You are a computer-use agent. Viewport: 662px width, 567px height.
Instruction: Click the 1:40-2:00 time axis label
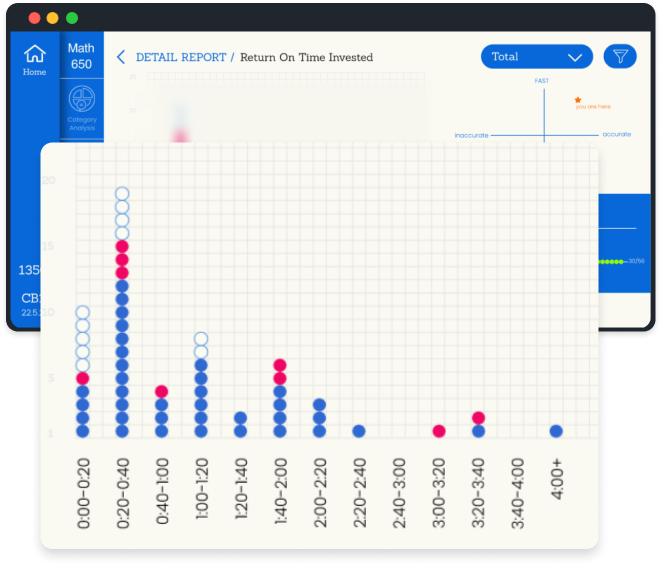tap(281, 492)
